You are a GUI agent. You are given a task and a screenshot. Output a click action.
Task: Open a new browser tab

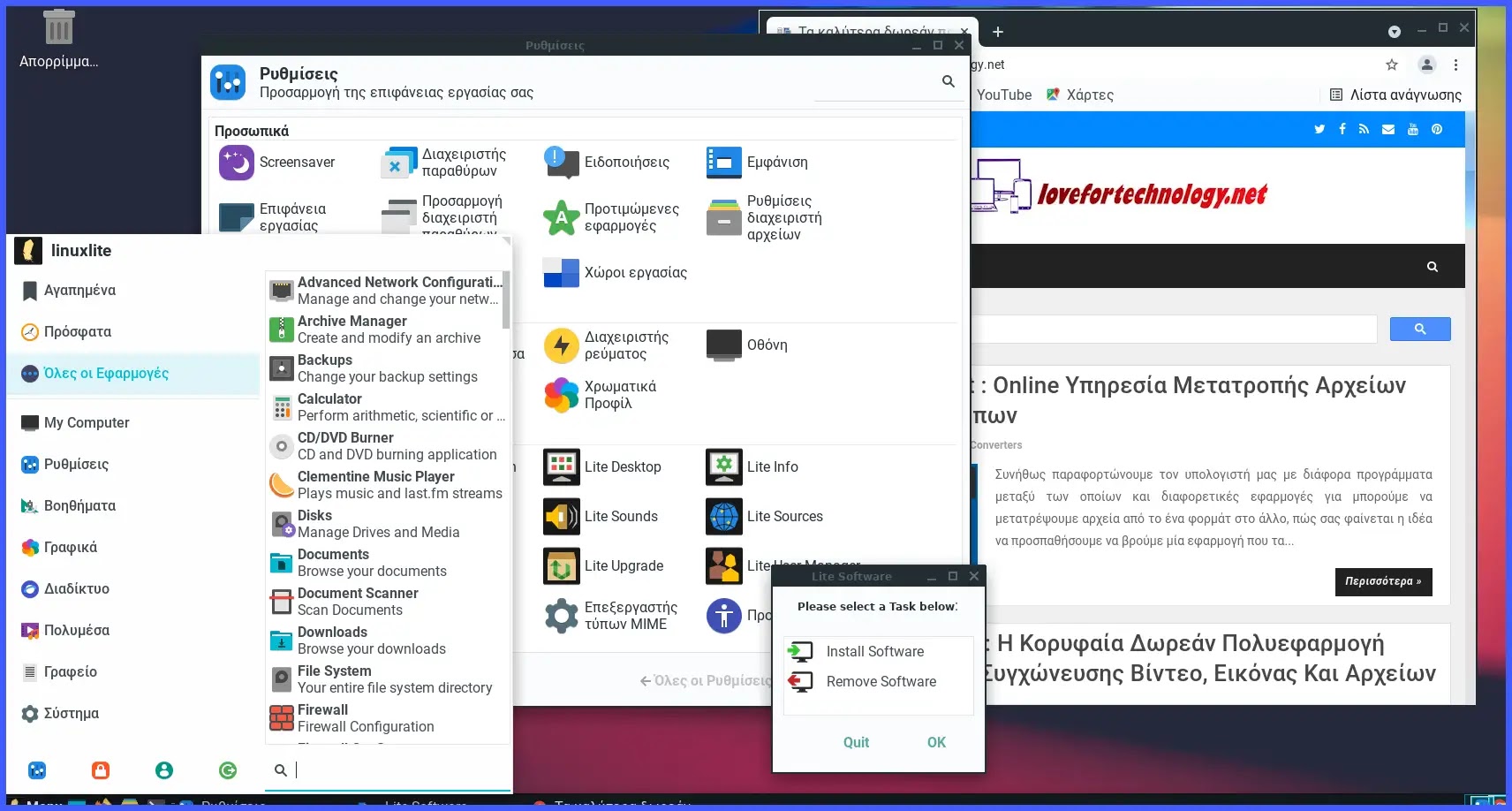click(998, 32)
